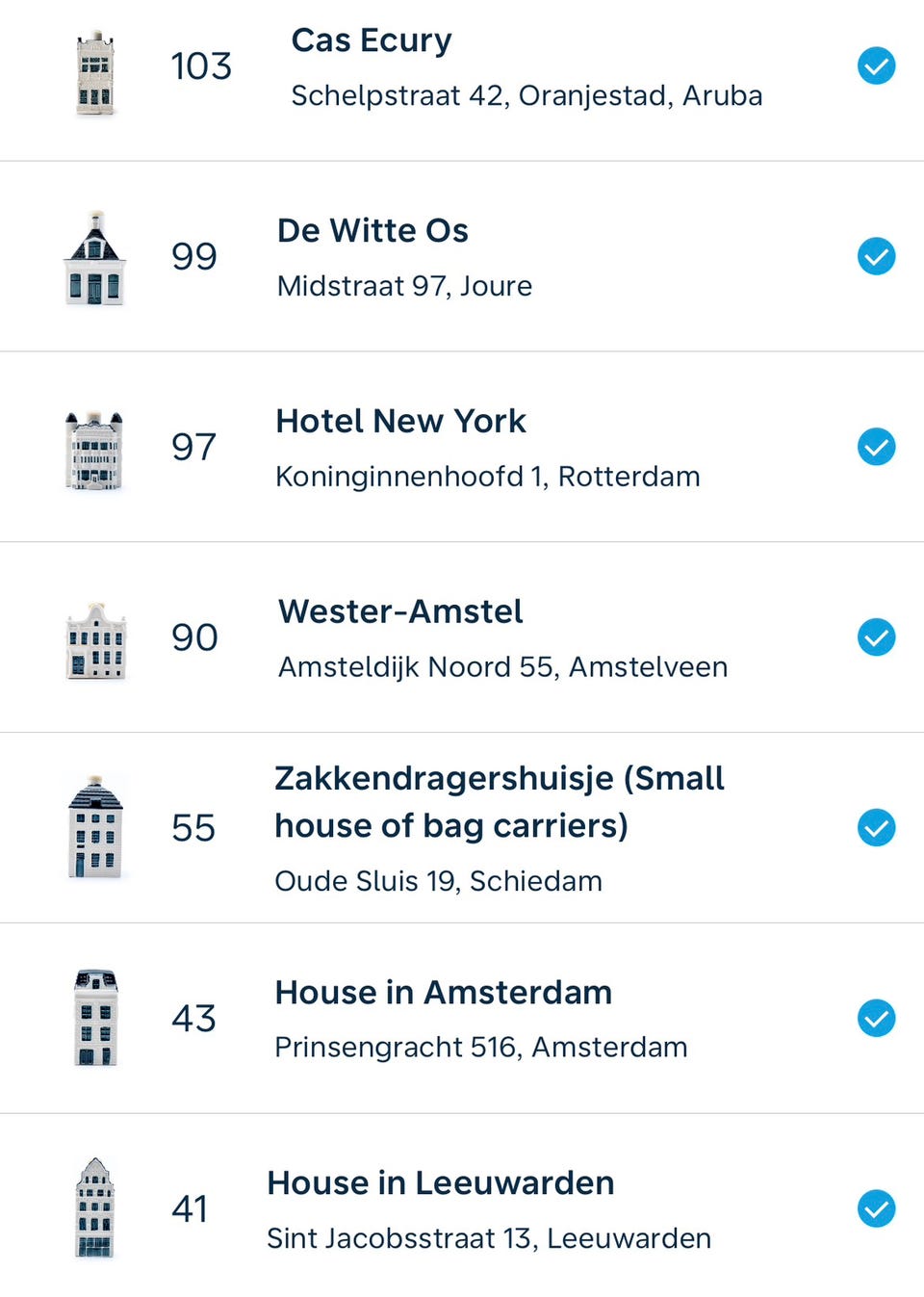Uncheck Wester-Amstel collected checkmark
This screenshot has width=924, height=1297.
(876, 637)
